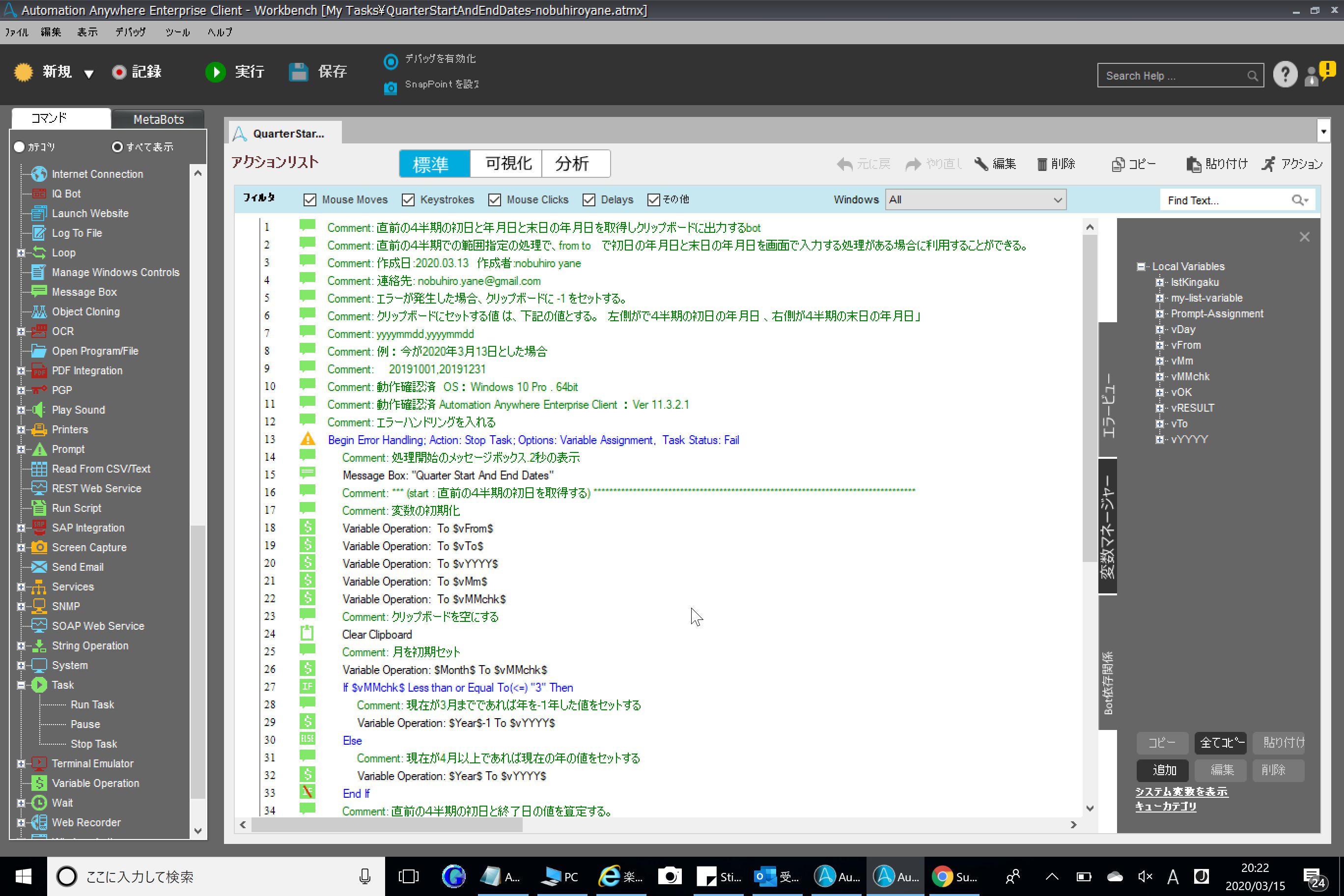
Task: Switch to the MetaBots tab
Action: pos(158,119)
